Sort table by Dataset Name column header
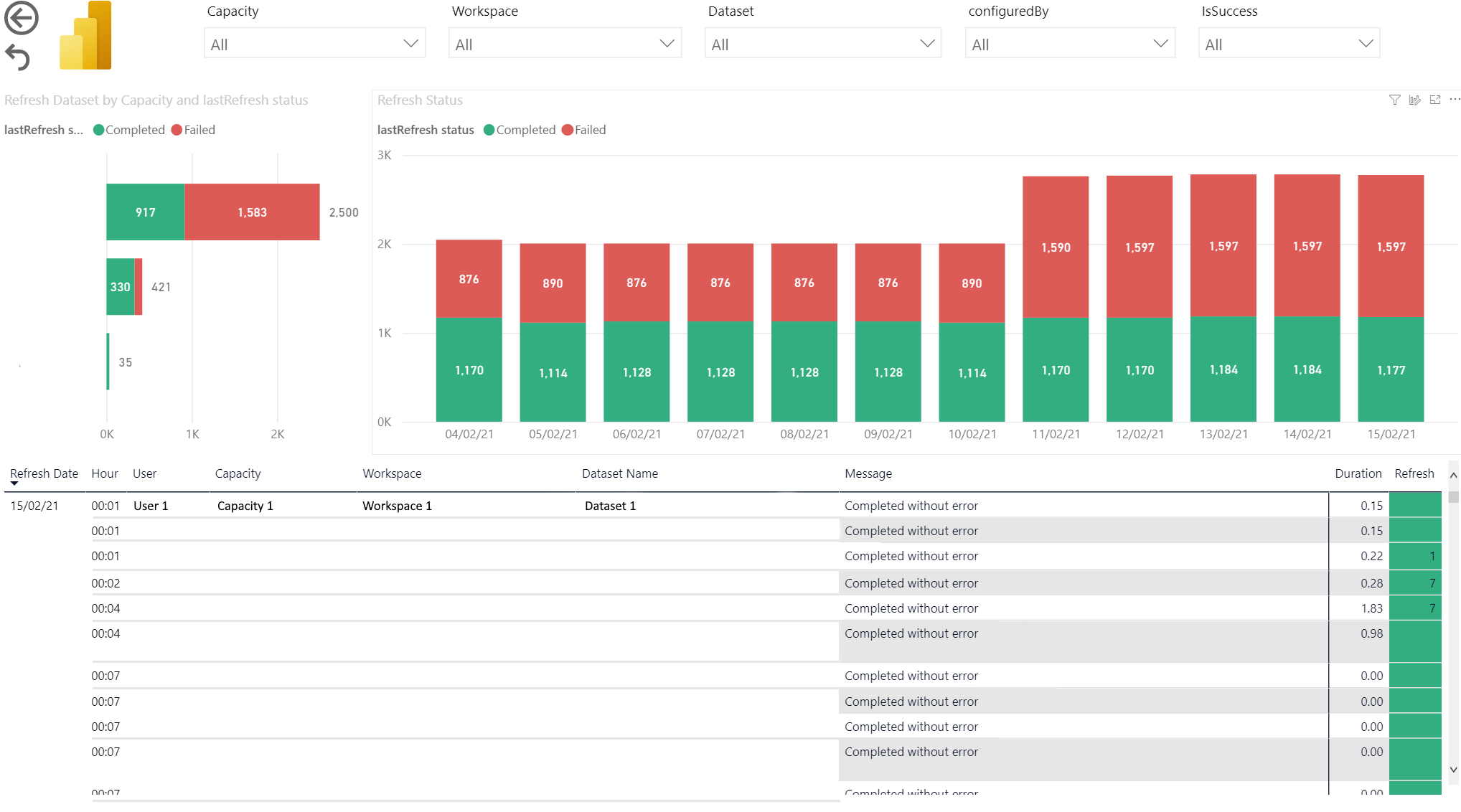 pos(620,473)
